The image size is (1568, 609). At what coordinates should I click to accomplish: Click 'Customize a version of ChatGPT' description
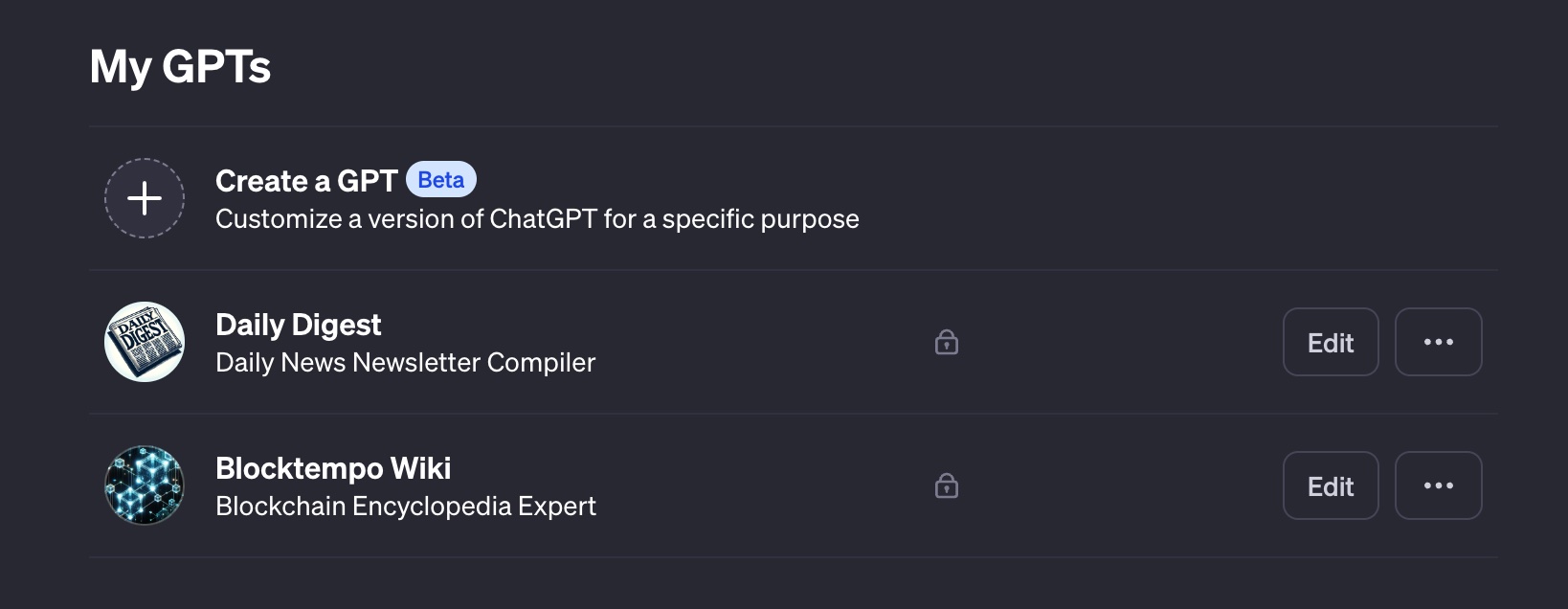pos(536,219)
